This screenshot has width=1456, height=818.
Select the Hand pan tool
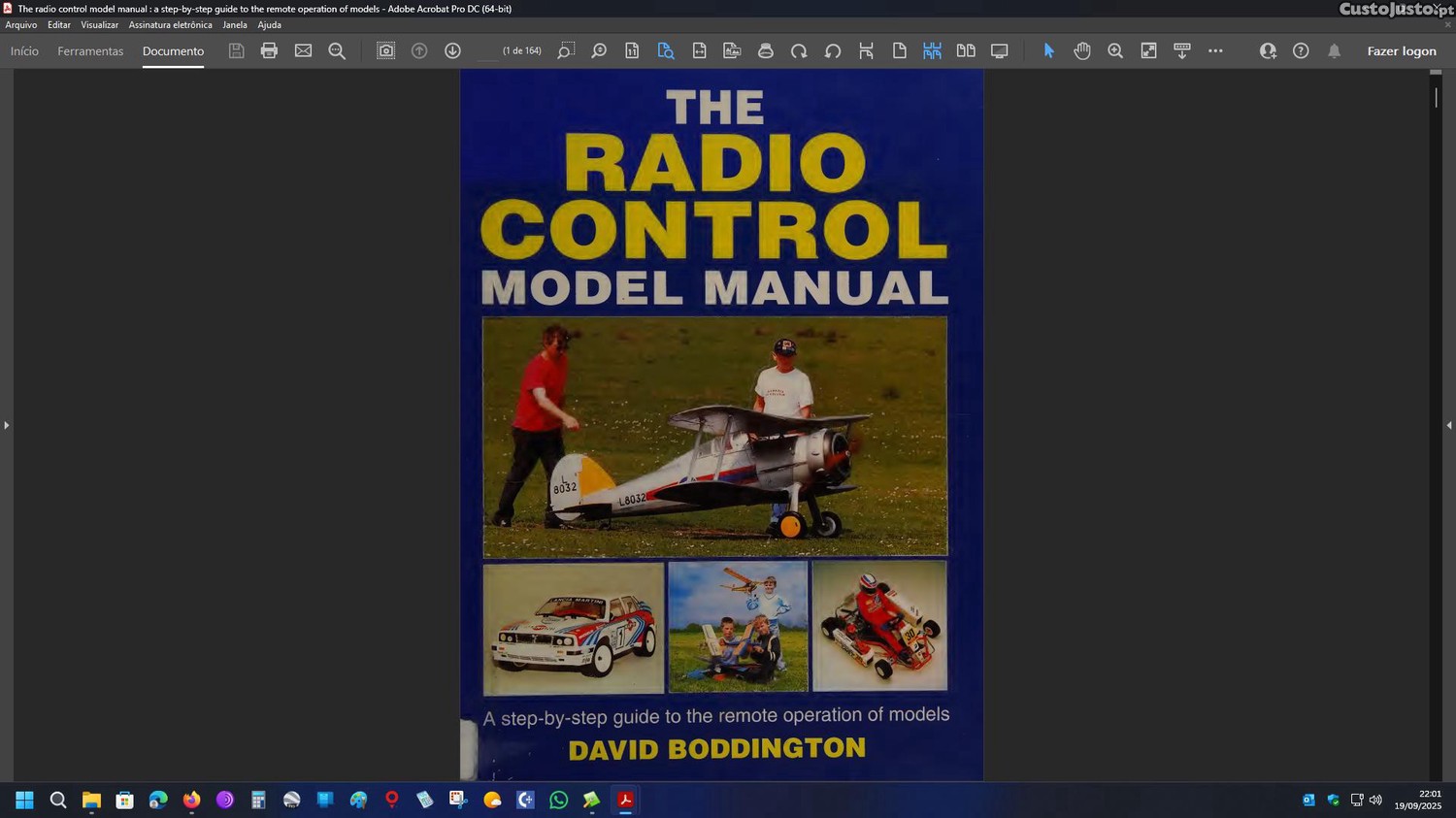1082,50
